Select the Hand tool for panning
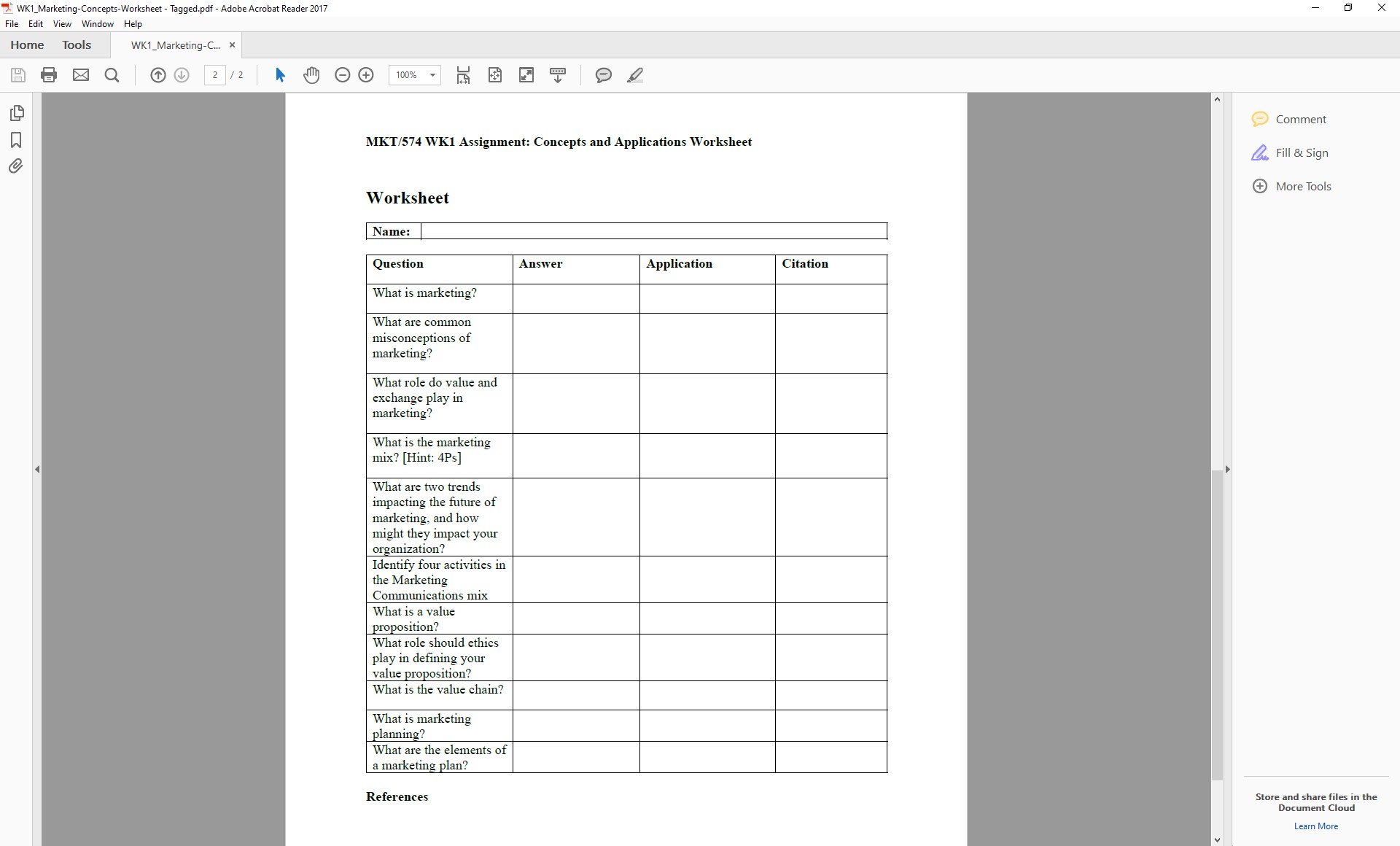 pyautogui.click(x=311, y=75)
